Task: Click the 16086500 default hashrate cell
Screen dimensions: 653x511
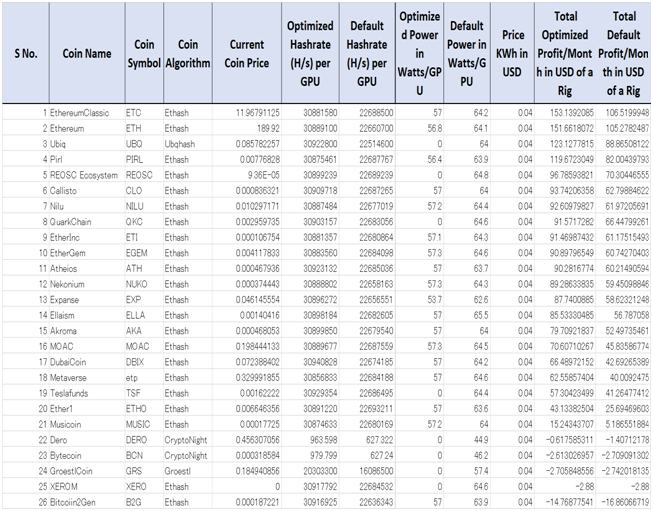Action: (x=367, y=471)
